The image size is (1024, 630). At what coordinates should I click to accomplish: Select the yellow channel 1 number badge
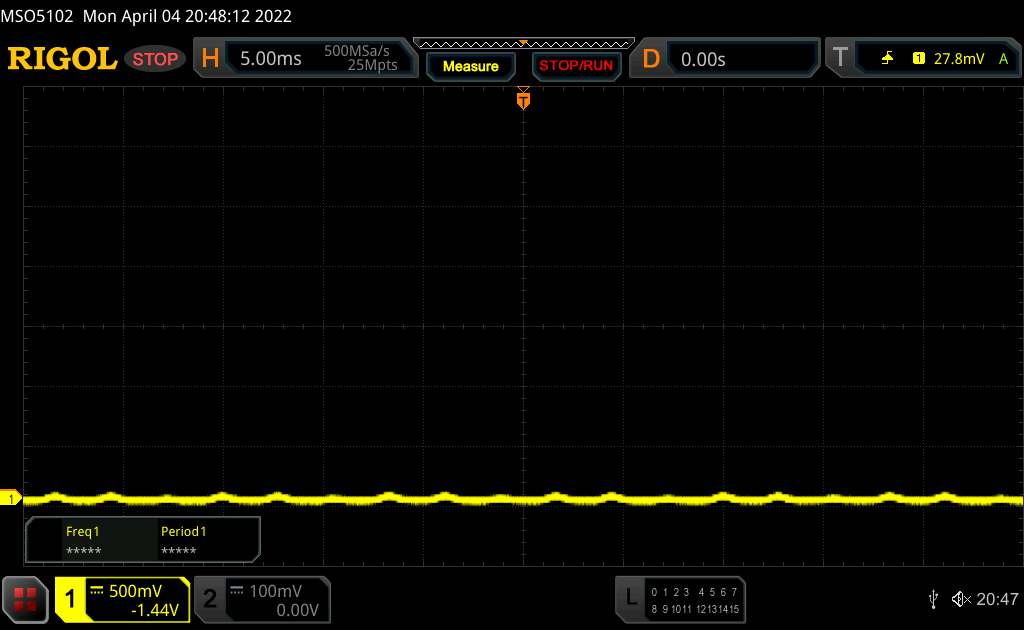click(x=70, y=599)
